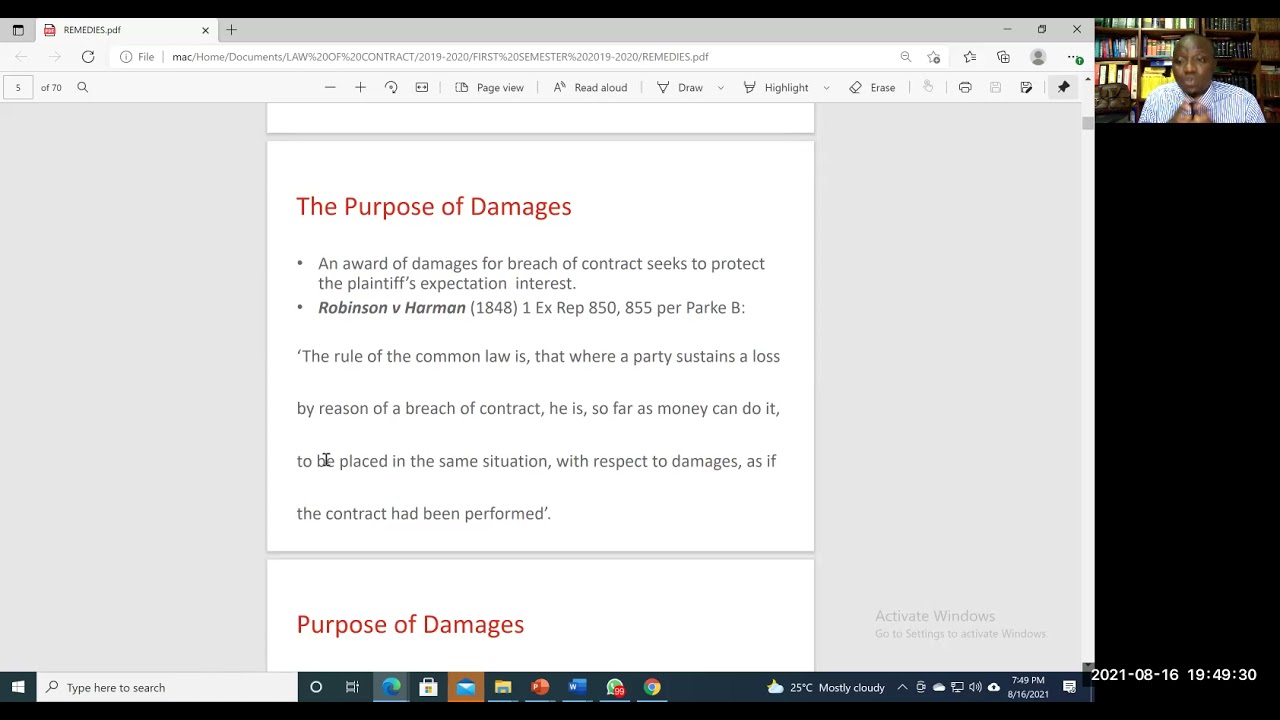Image resolution: width=1280 pixels, height=720 pixels.
Task: Open Microsoft Store from taskbar
Action: [x=428, y=688]
